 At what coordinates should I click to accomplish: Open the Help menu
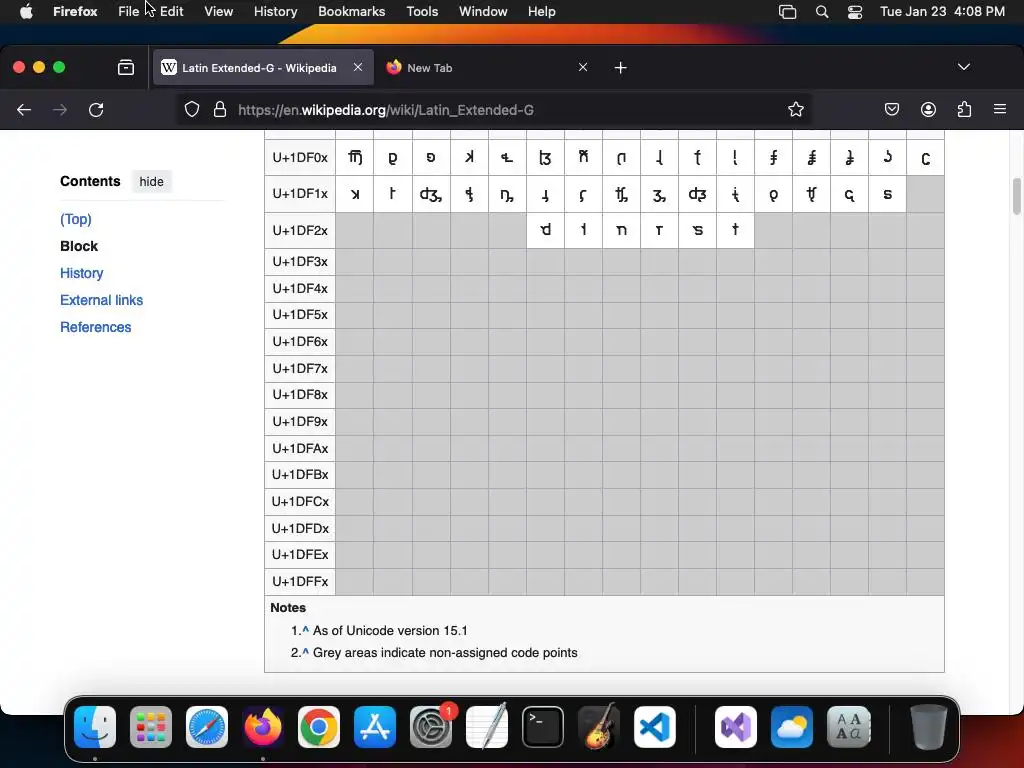click(x=541, y=12)
